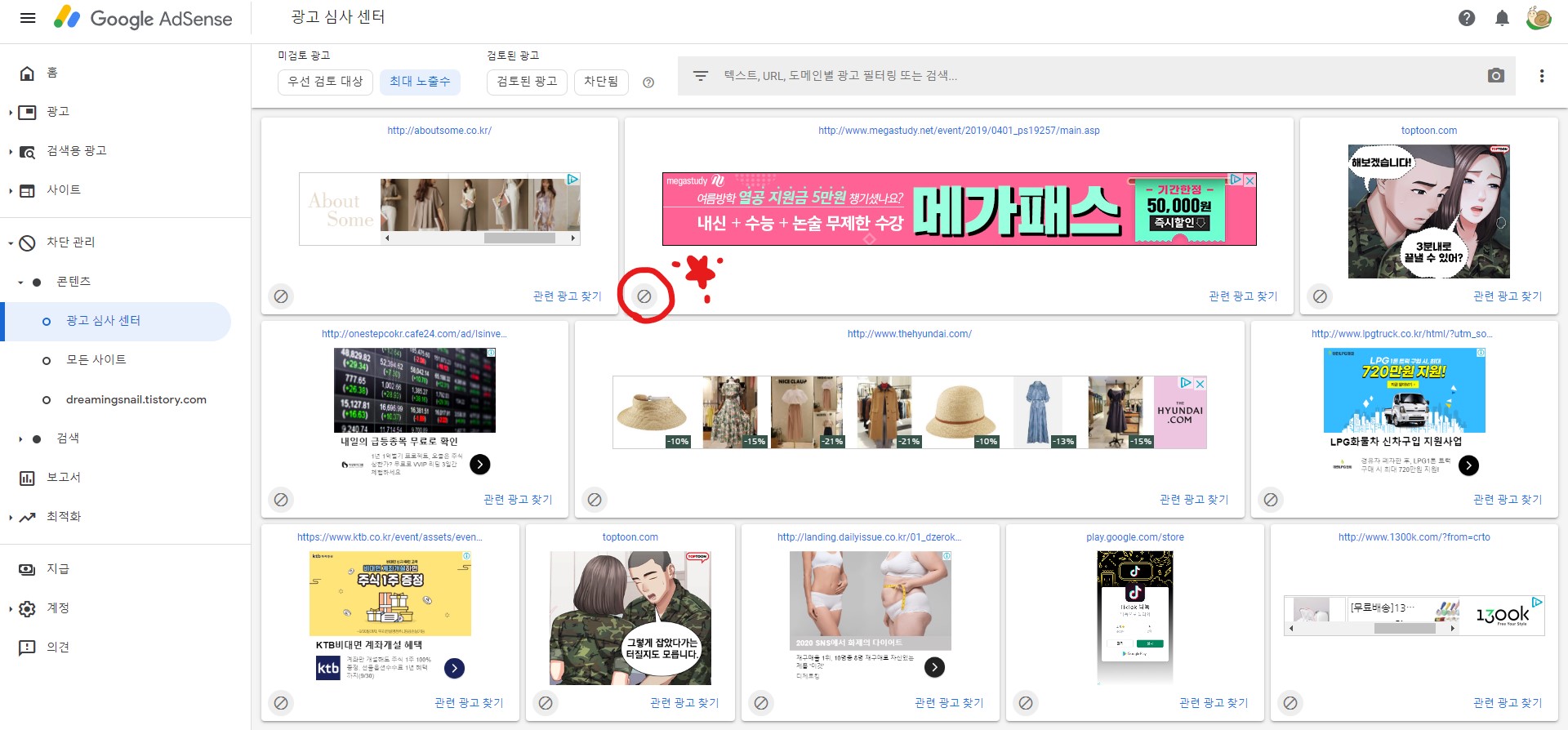Image resolution: width=1568 pixels, height=730 pixels.
Task: Click the scrollbar in About Some ad preview
Action: [x=519, y=238]
